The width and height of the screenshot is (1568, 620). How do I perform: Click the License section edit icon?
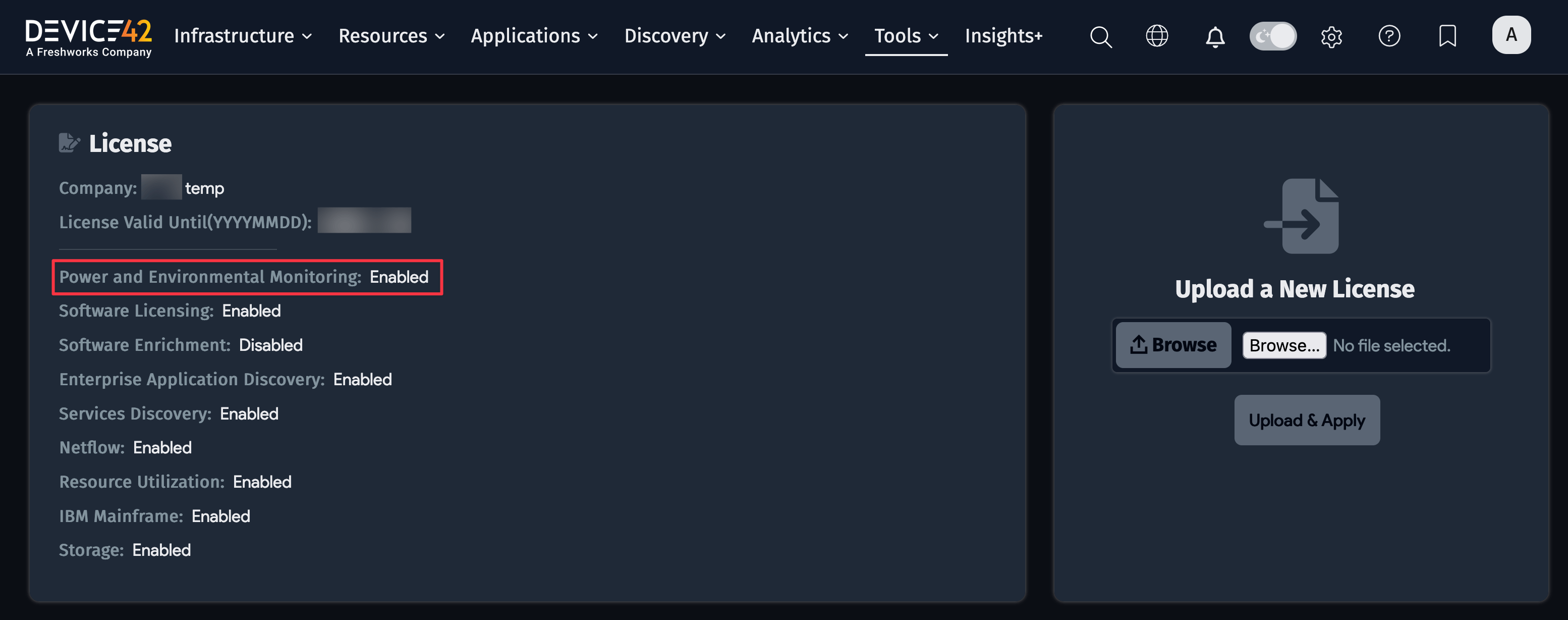tap(71, 142)
